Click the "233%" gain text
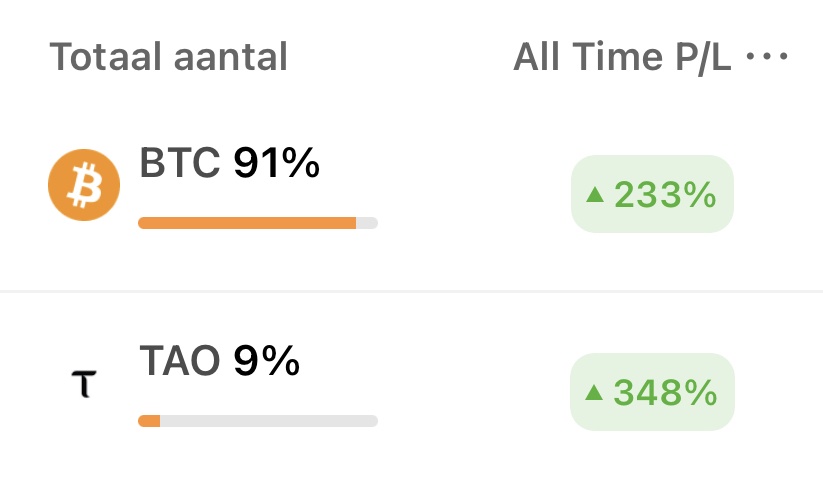The width and height of the screenshot is (823, 482). (x=666, y=195)
